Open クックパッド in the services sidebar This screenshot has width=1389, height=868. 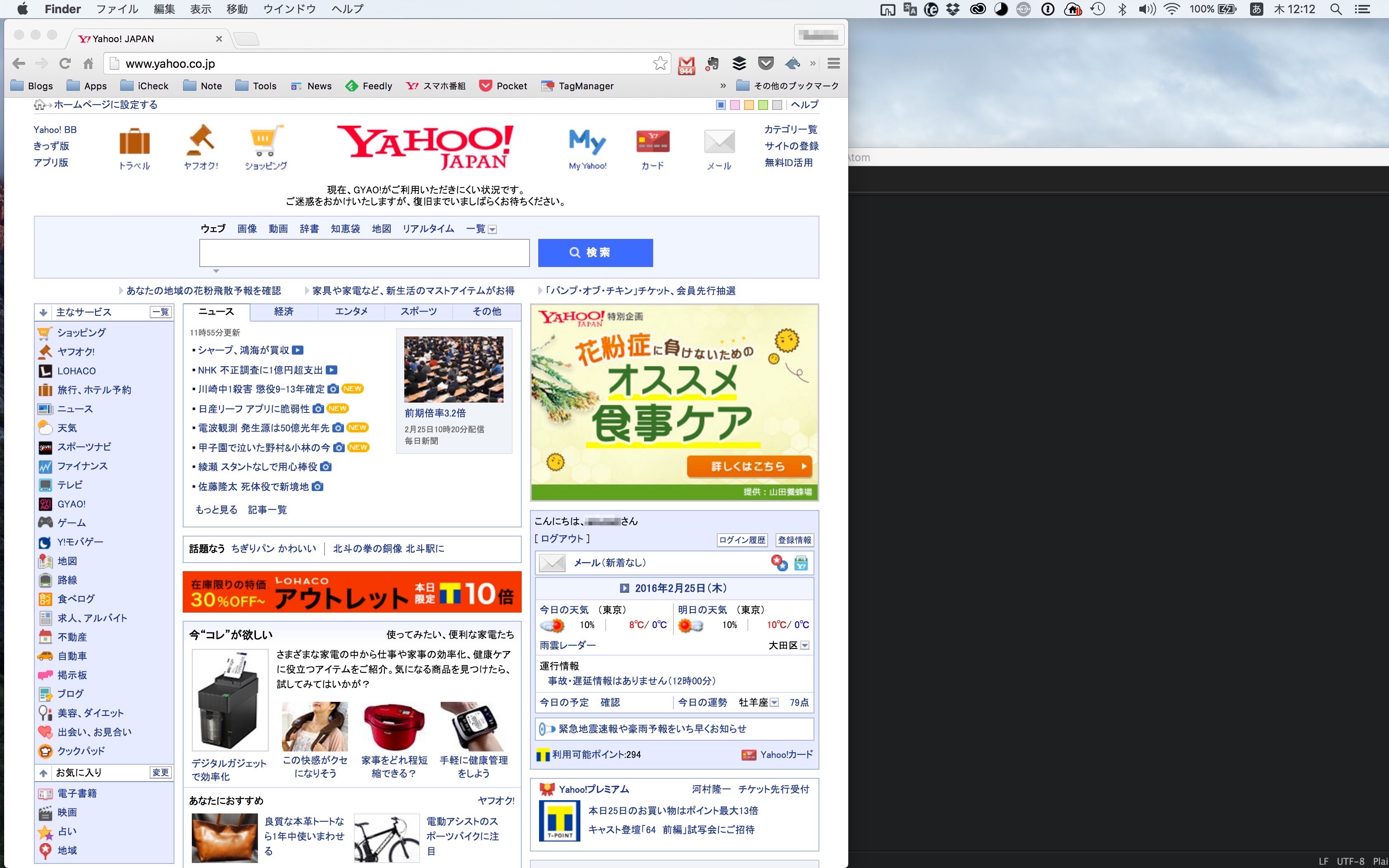coord(81,751)
